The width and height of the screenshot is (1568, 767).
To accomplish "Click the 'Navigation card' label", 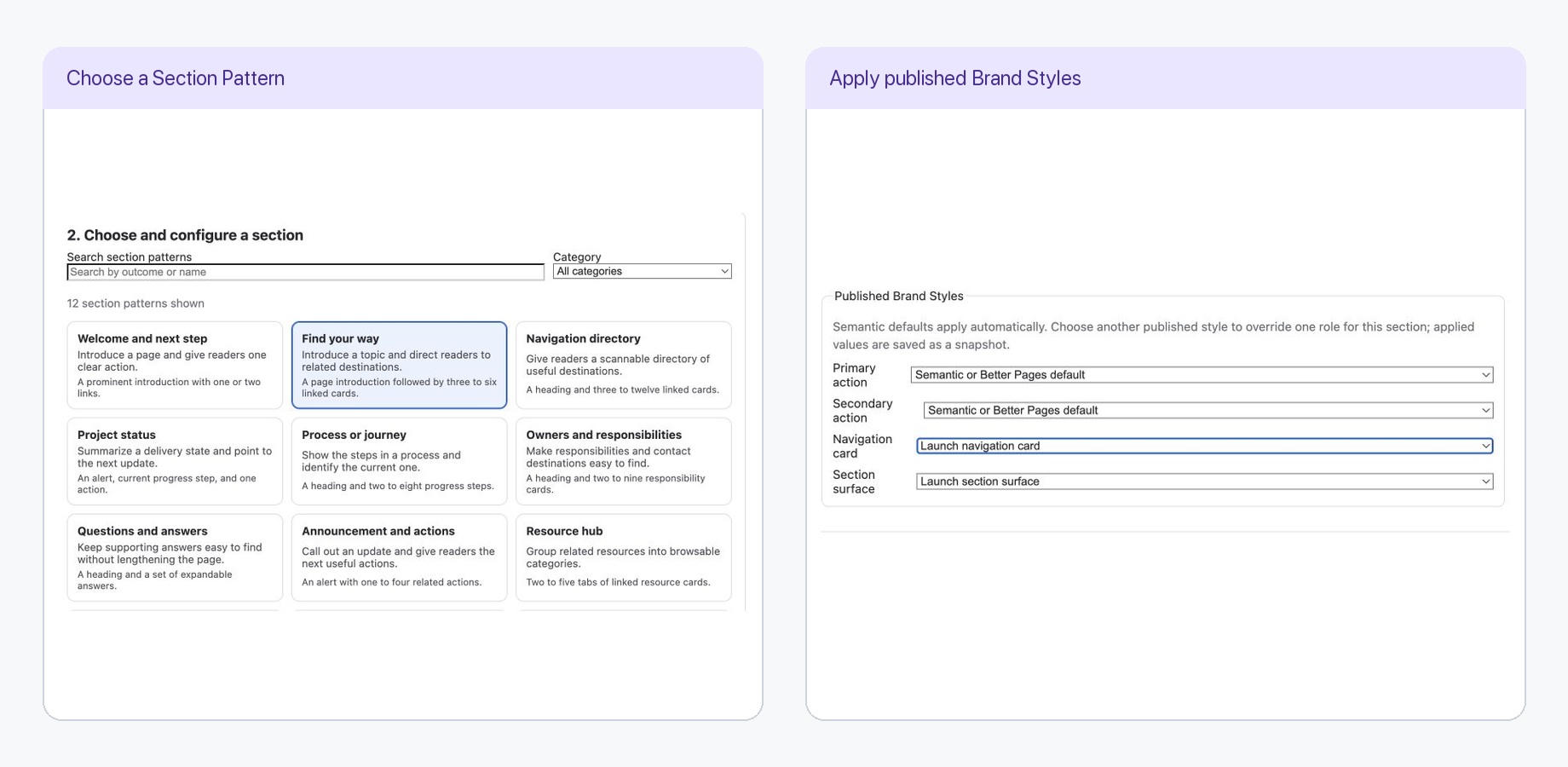I will click(x=862, y=446).
